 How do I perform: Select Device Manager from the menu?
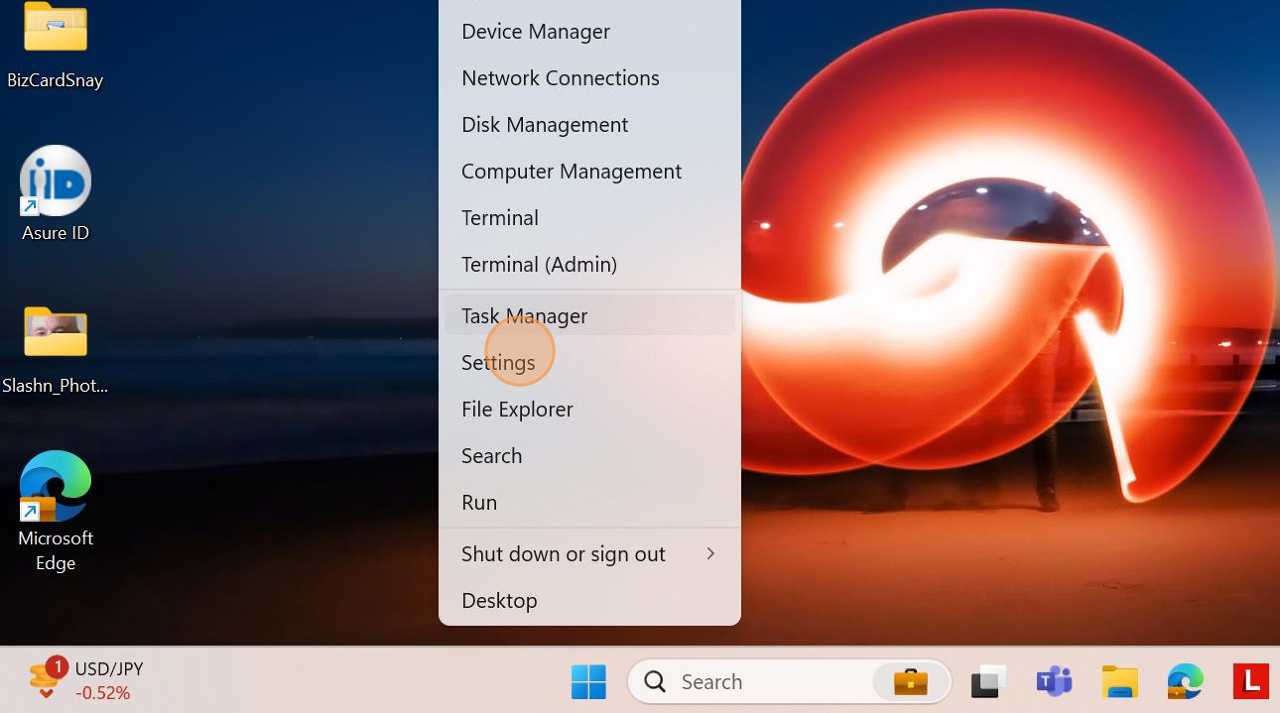pyautogui.click(x=535, y=31)
